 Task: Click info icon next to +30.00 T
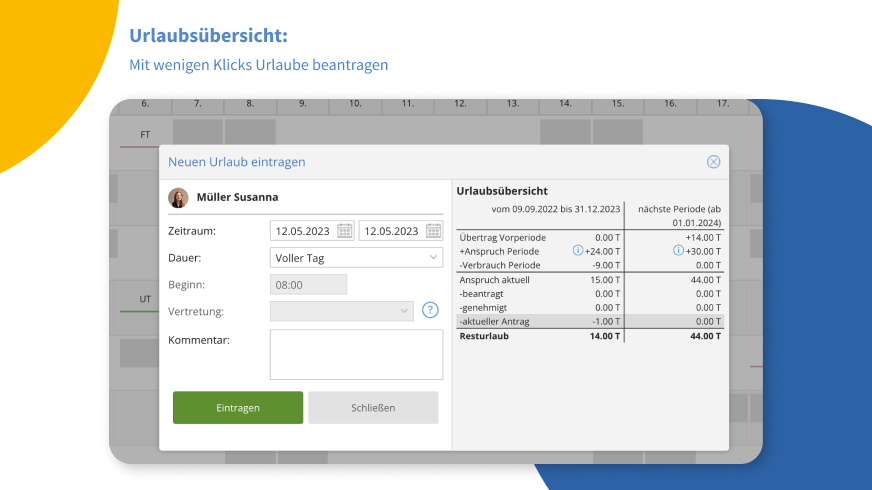(x=678, y=251)
